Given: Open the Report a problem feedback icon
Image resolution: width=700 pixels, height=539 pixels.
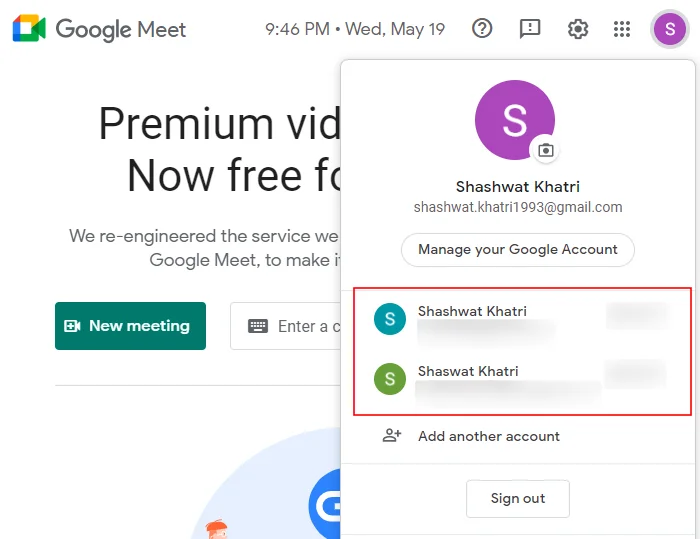Looking at the screenshot, I should (x=530, y=29).
